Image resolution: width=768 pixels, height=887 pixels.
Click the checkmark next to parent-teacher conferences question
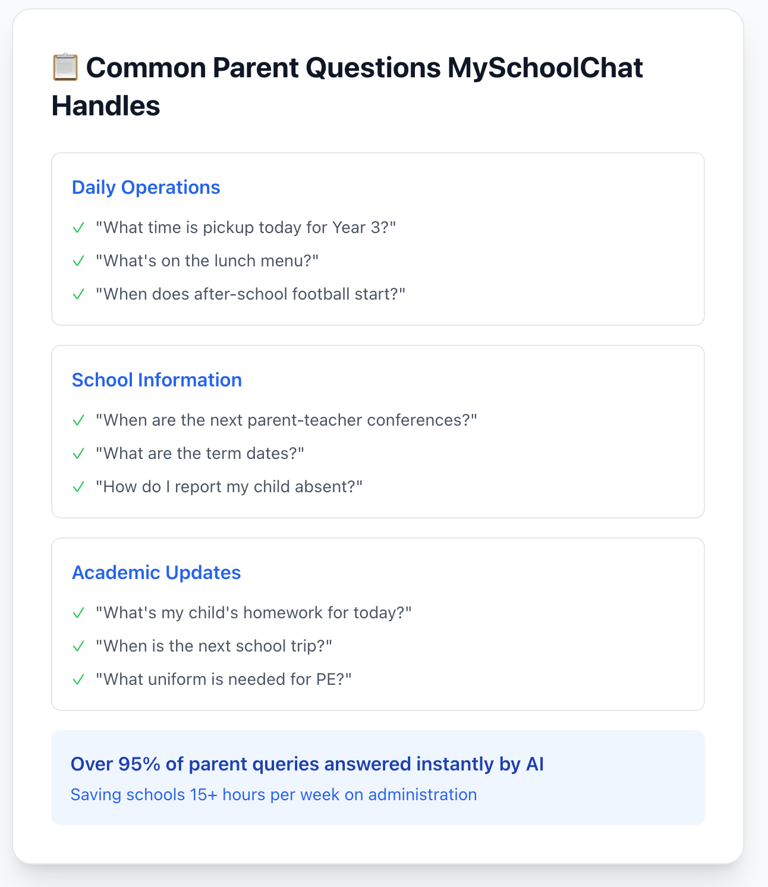pos(79,420)
